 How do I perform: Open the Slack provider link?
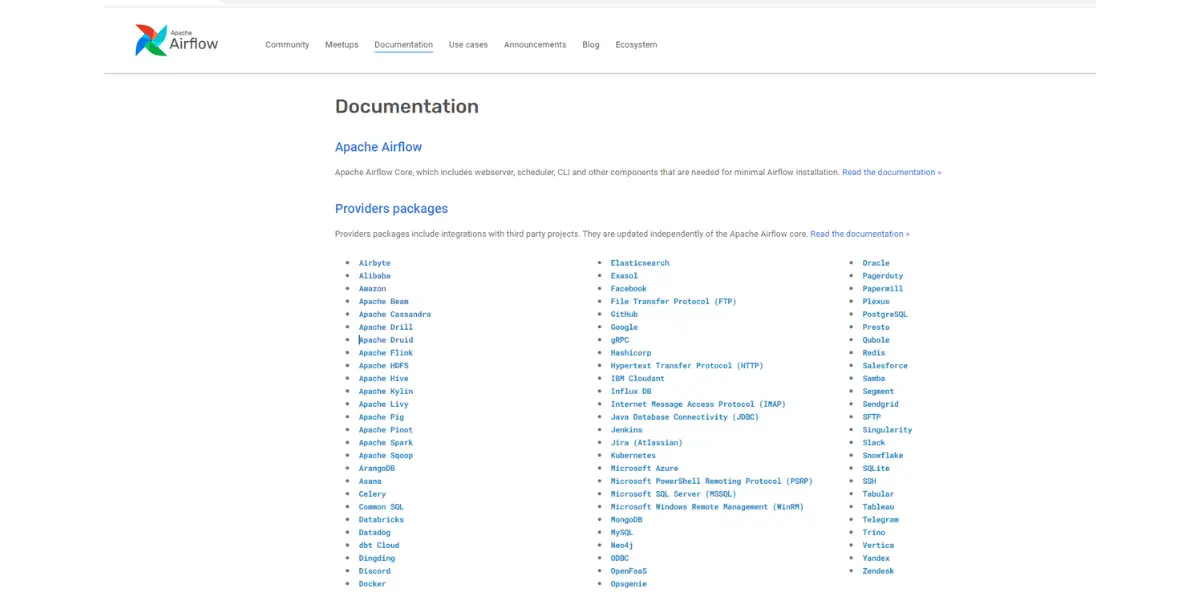(874, 443)
